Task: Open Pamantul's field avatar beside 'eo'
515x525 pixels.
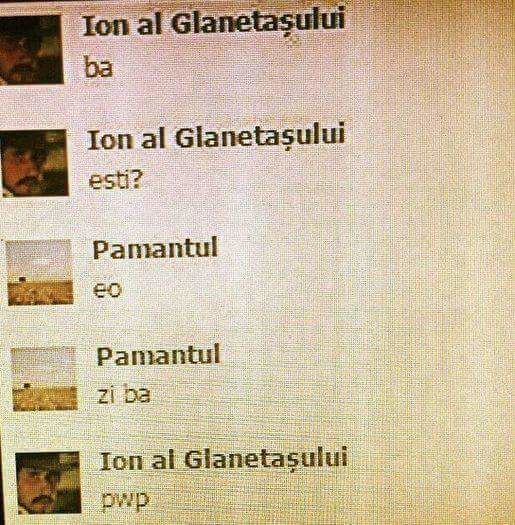Action: 40,272
